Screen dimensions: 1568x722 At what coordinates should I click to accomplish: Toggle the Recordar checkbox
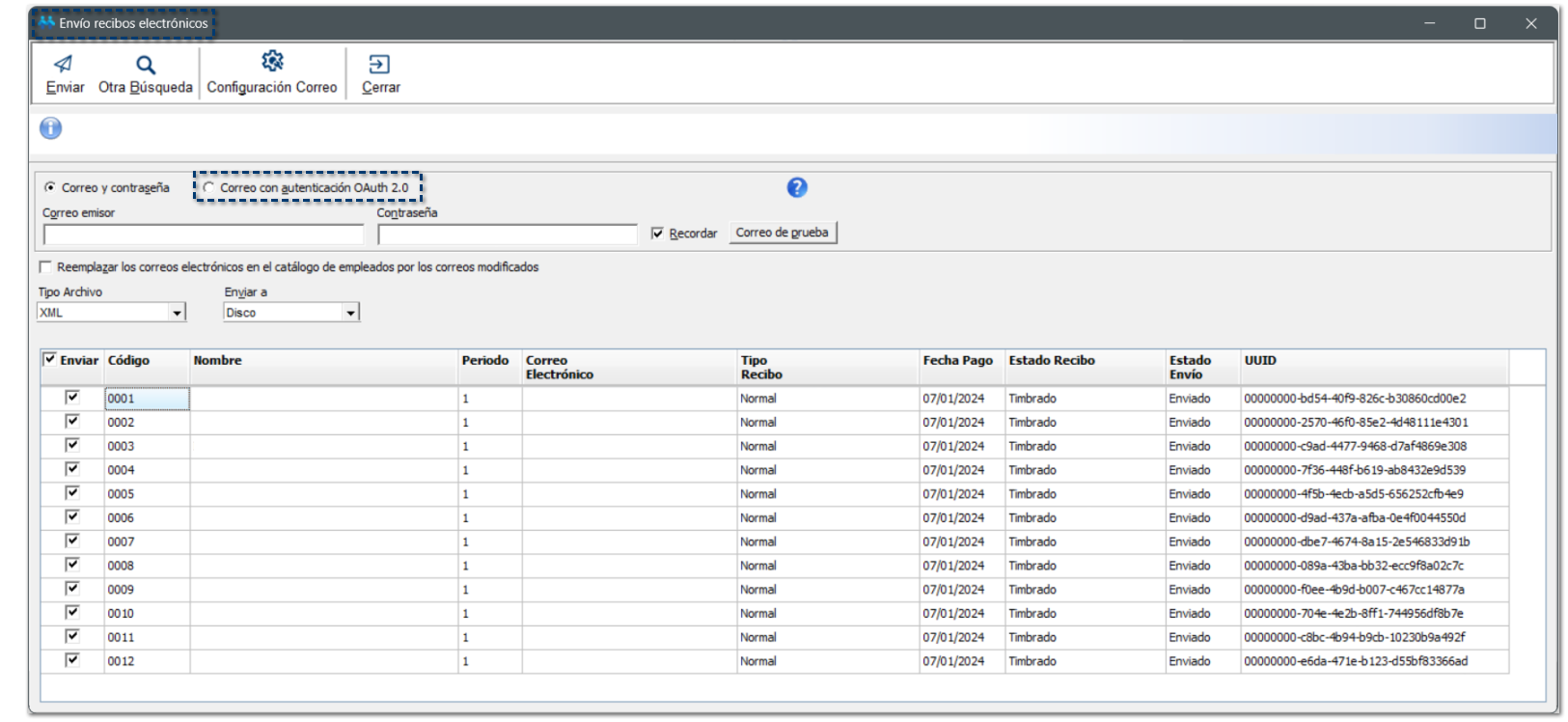pyautogui.click(x=657, y=234)
